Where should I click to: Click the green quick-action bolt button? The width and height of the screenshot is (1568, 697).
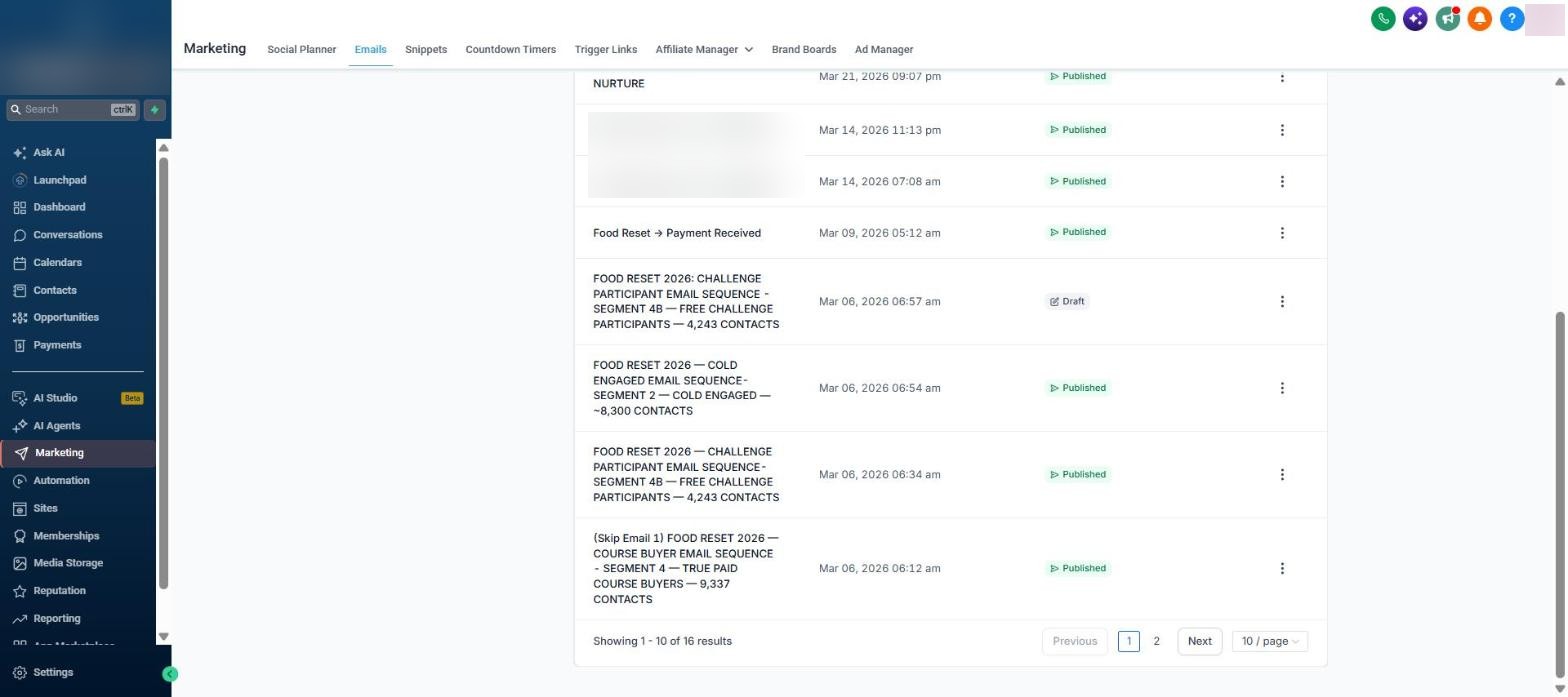click(155, 110)
